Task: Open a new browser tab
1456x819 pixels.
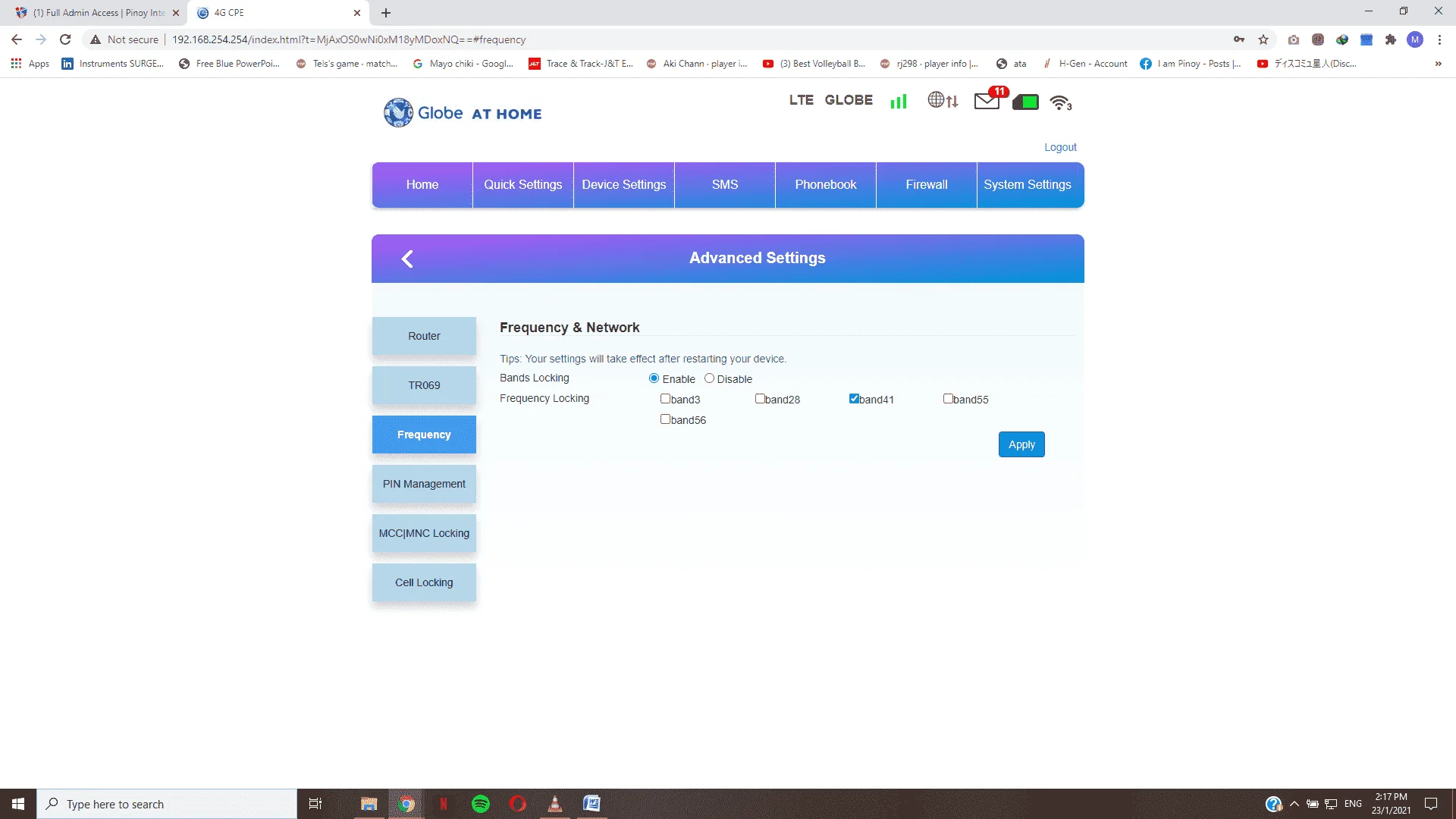Action: [x=386, y=13]
